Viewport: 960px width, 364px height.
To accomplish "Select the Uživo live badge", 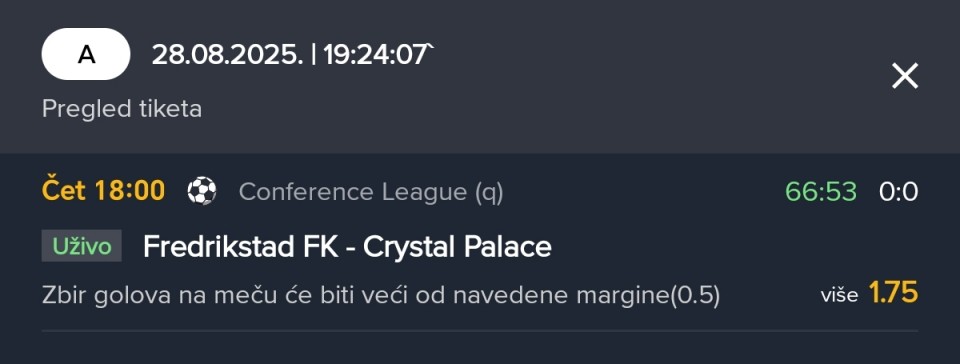I will click(81, 246).
